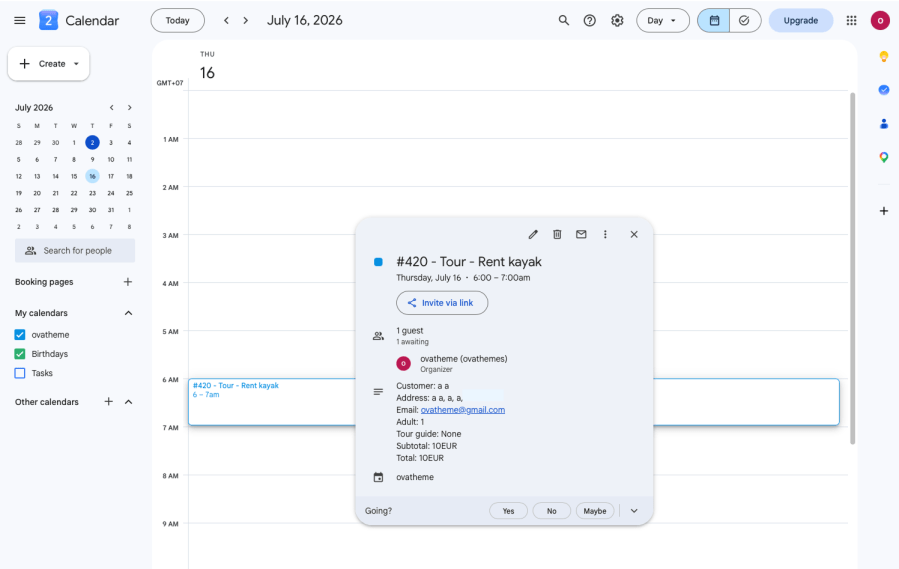Email event details envelope icon
Viewport: 899px width, 569px height.
point(581,234)
